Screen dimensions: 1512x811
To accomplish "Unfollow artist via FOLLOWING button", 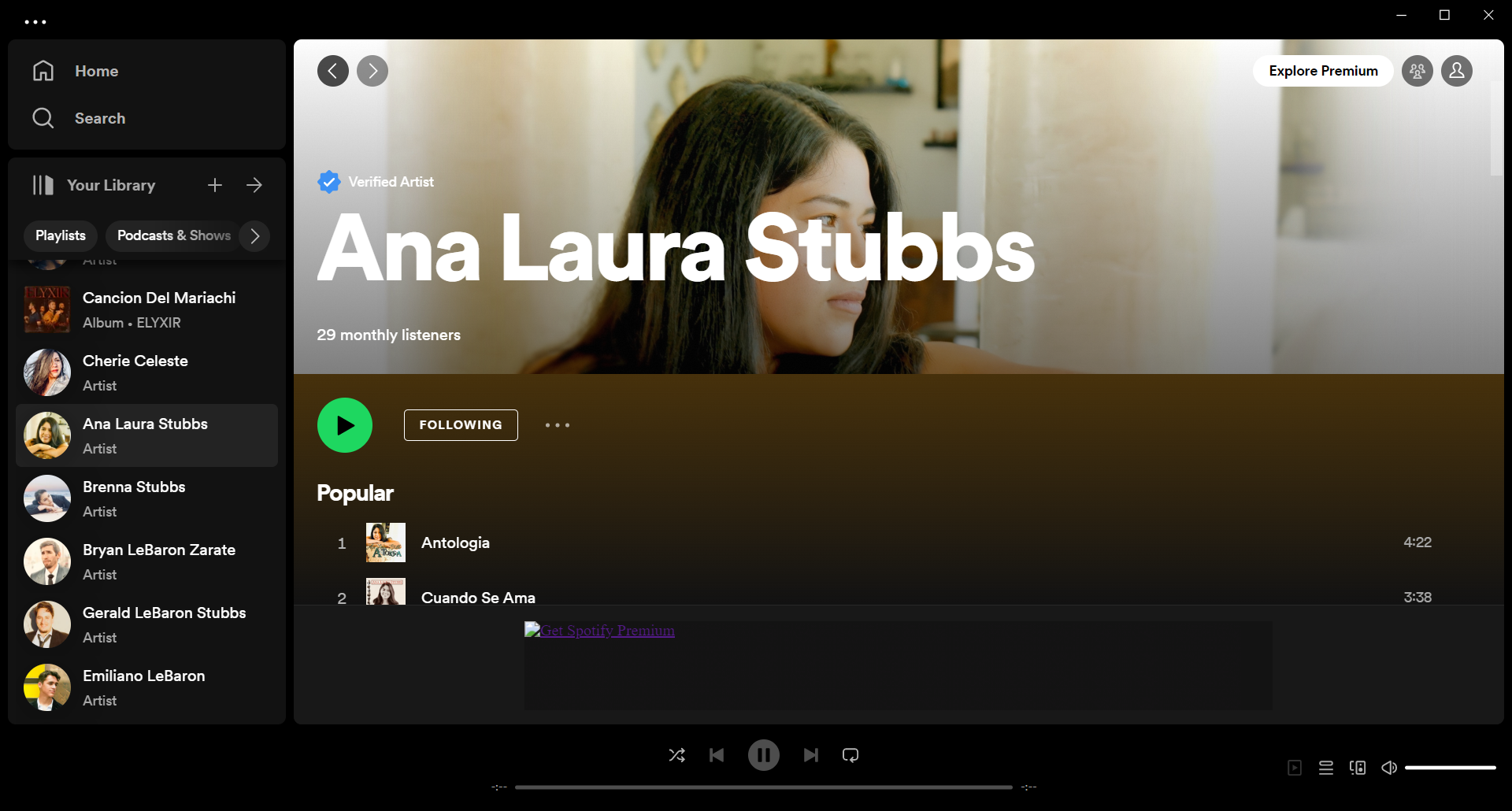I will pyautogui.click(x=461, y=425).
